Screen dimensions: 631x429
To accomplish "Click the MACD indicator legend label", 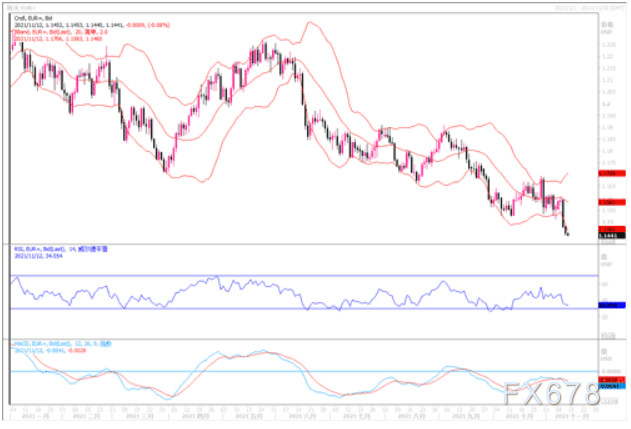I will [63, 344].
